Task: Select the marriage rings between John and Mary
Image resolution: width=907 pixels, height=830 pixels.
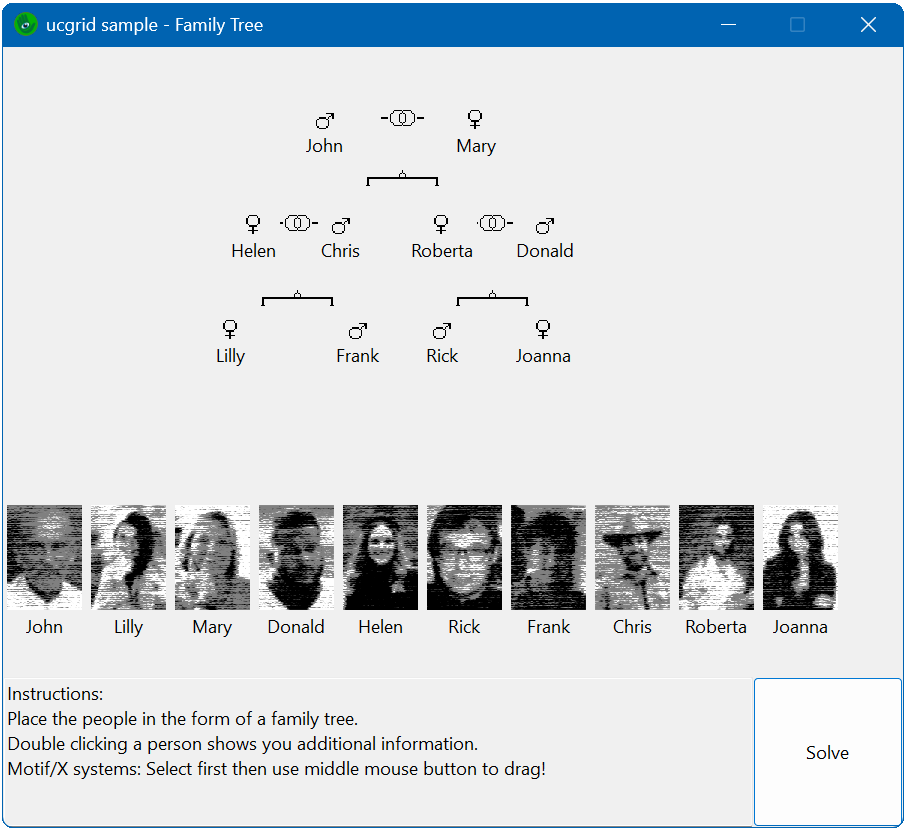Action: [x=402, y=118]
